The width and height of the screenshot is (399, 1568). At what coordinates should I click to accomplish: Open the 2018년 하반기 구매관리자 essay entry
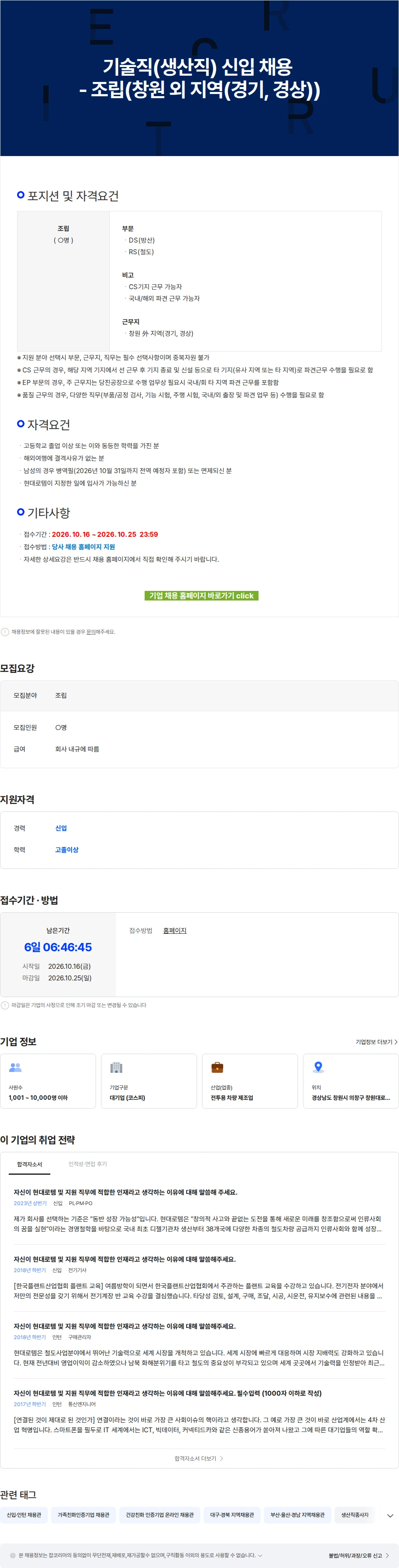tap(199, 1345)
